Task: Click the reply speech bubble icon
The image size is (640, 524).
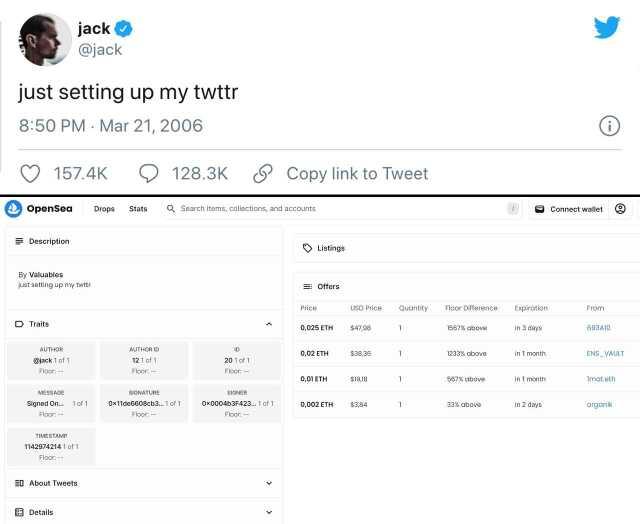Action: click(x=149, y=173)
